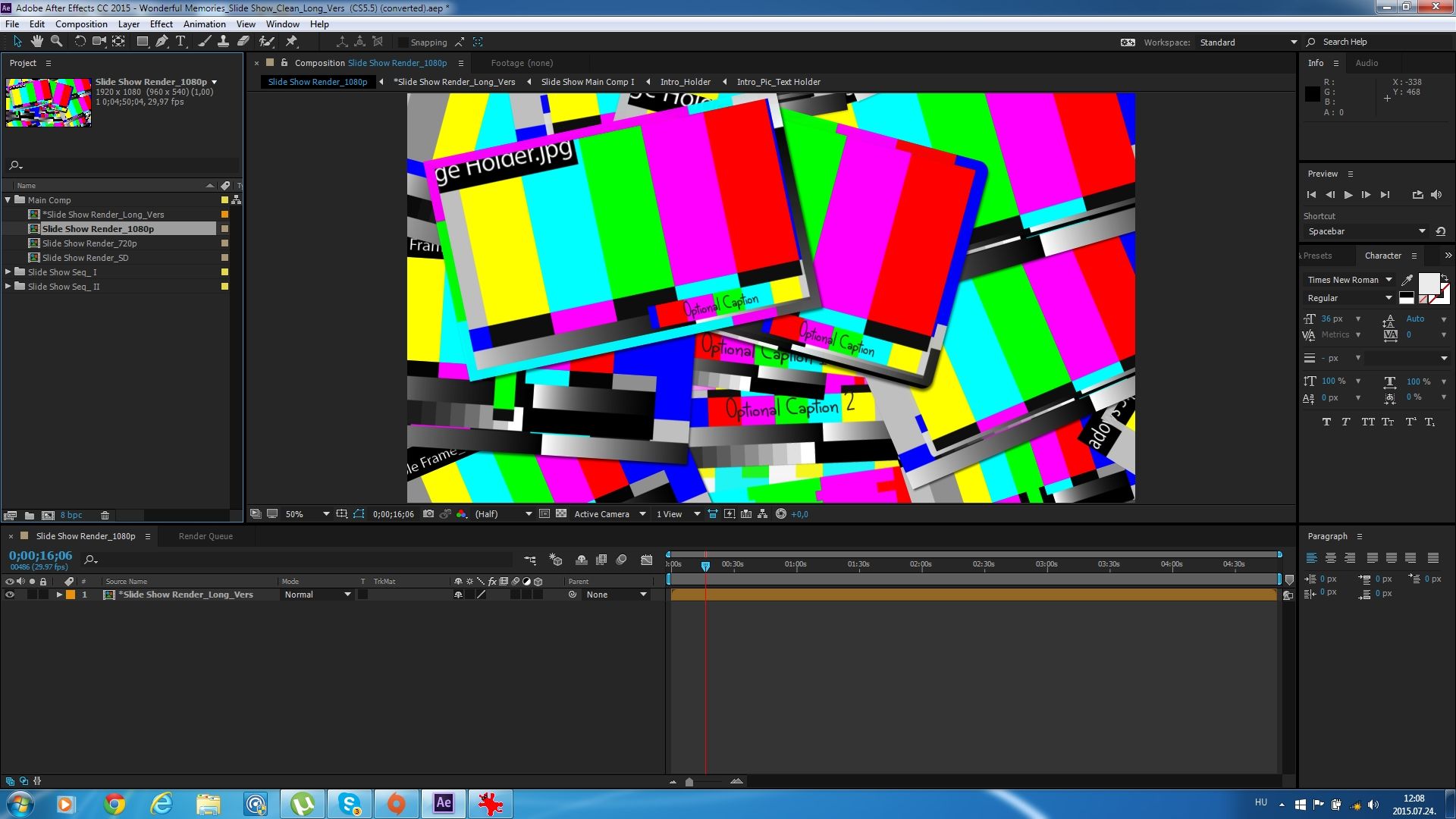Screen dimensions: 1456x819
Task: Select the Clone Stamp tool
Action: coord(223,42)
